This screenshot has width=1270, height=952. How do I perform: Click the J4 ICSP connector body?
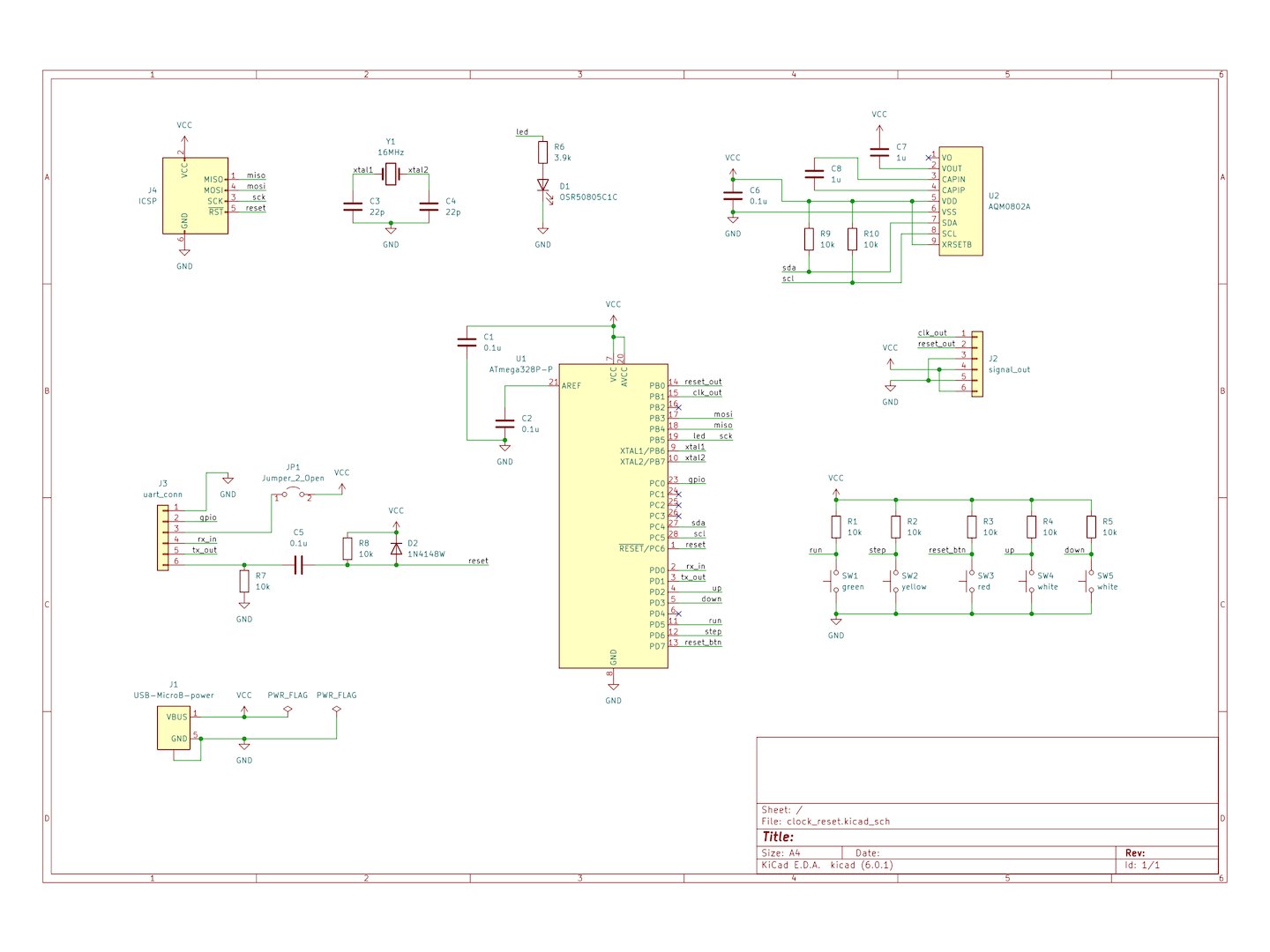[195, 196]
